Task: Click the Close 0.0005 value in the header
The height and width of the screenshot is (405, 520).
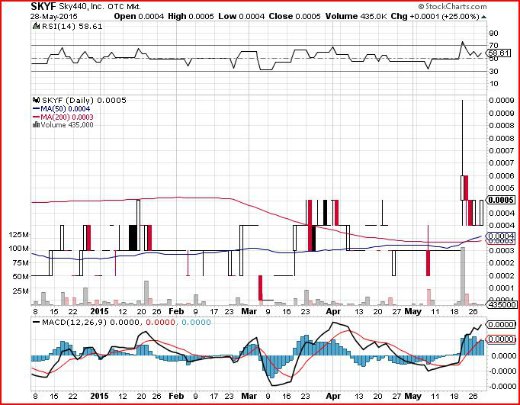Action: tap(295, 16)
